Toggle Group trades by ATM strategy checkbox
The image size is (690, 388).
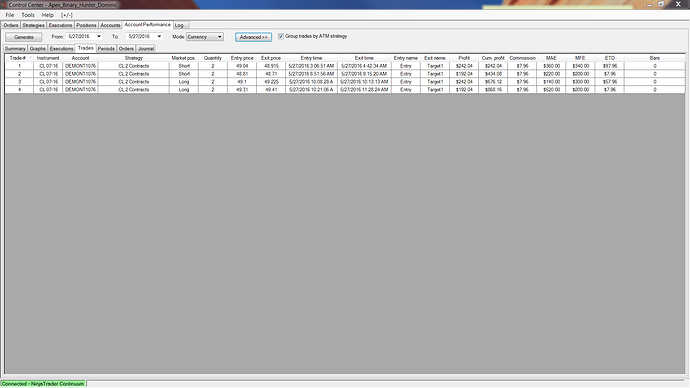tap(281, 37)
